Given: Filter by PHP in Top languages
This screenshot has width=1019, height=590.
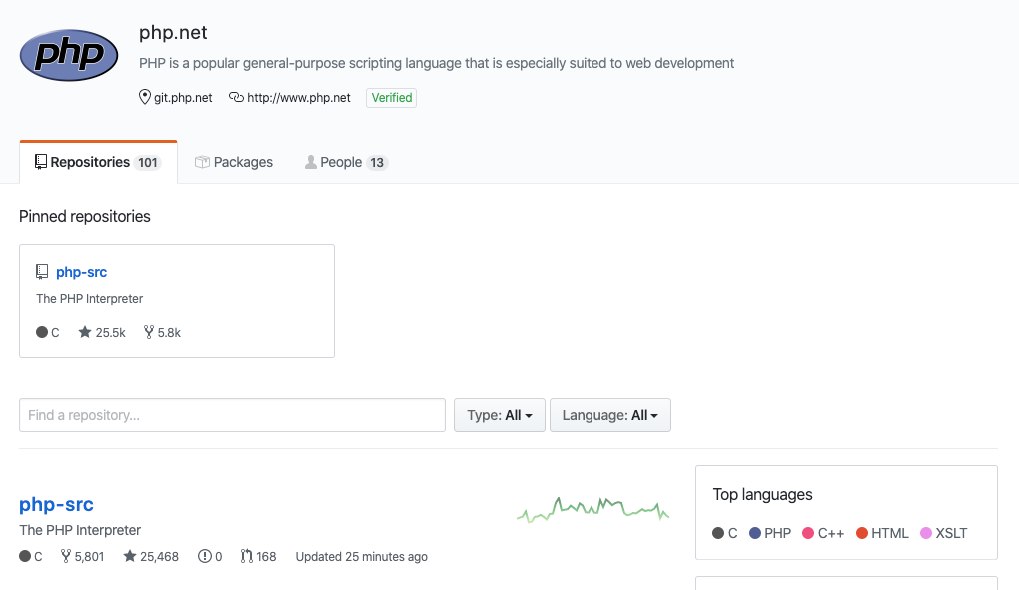Looking at the screenshot, I should coord(769,533).
